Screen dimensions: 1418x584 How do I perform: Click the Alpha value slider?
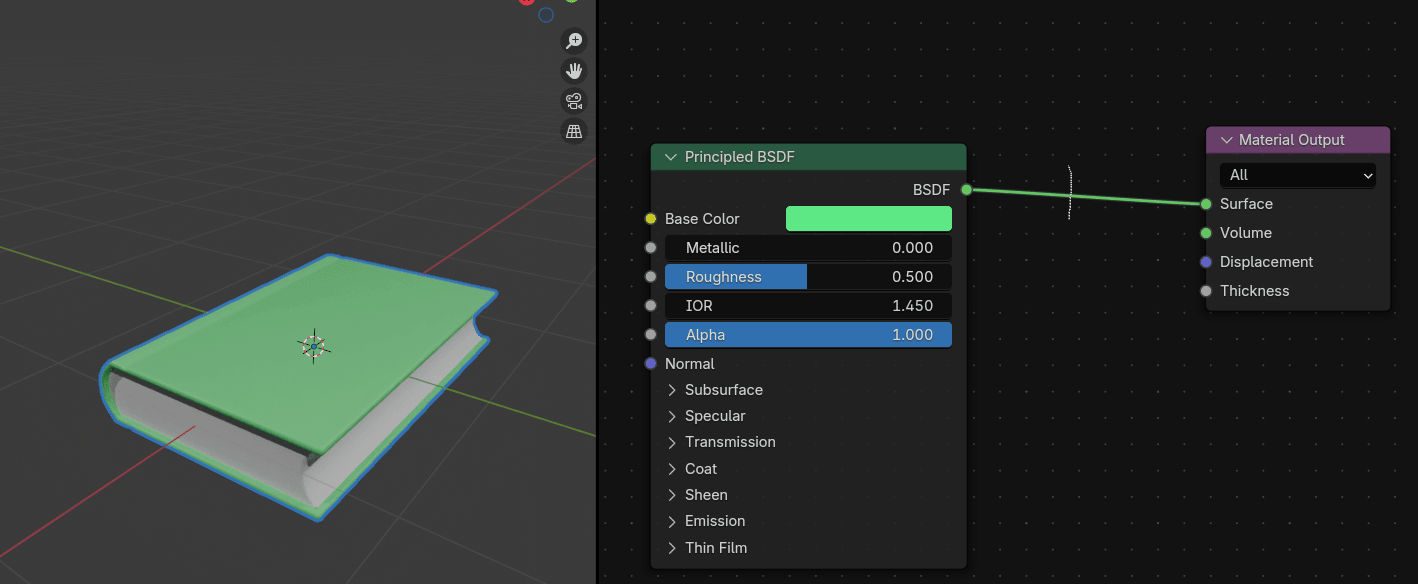[808, 335]
